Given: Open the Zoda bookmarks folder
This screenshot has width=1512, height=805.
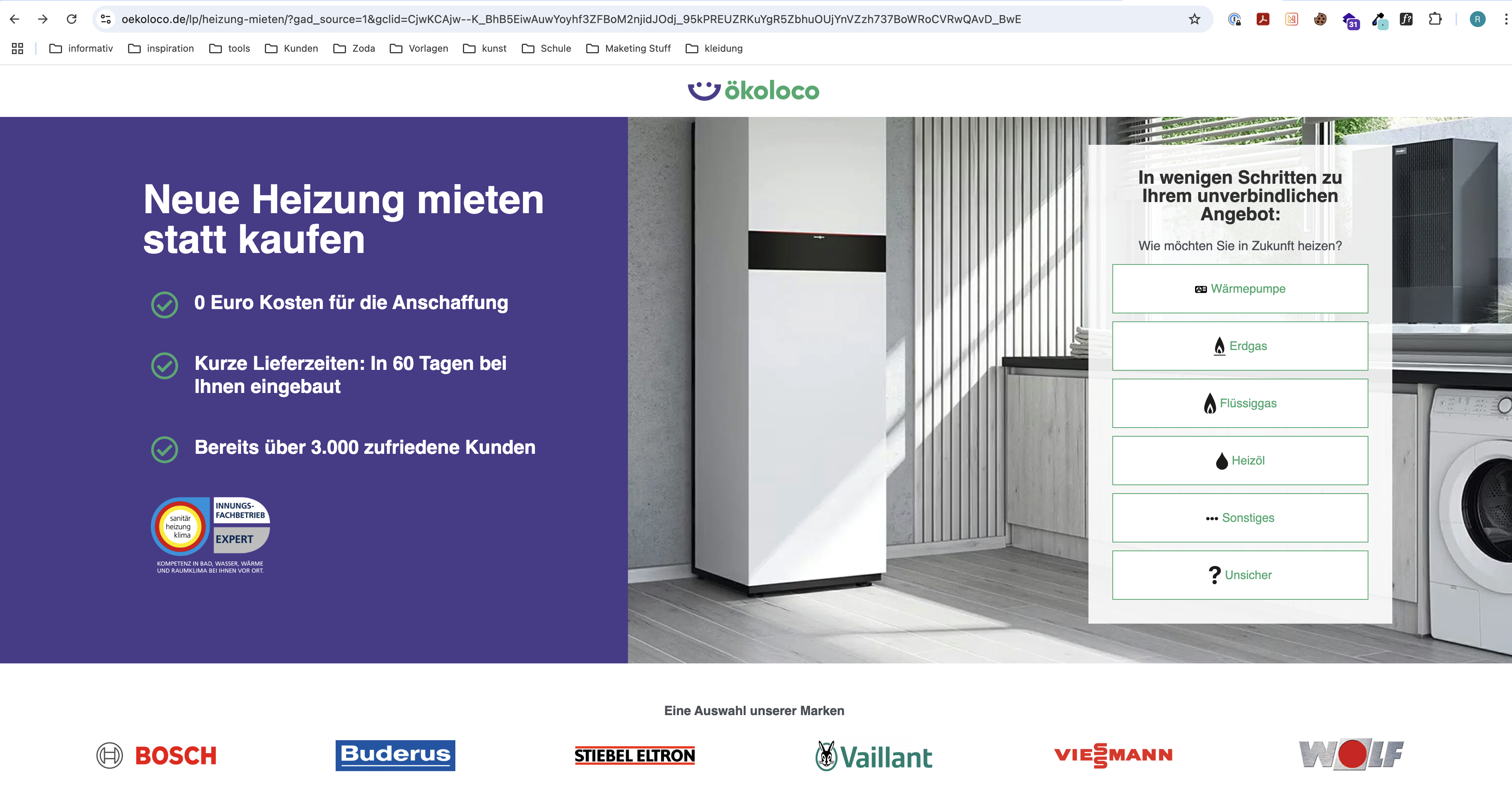Looking at the screenshot, I should point(354,48).
